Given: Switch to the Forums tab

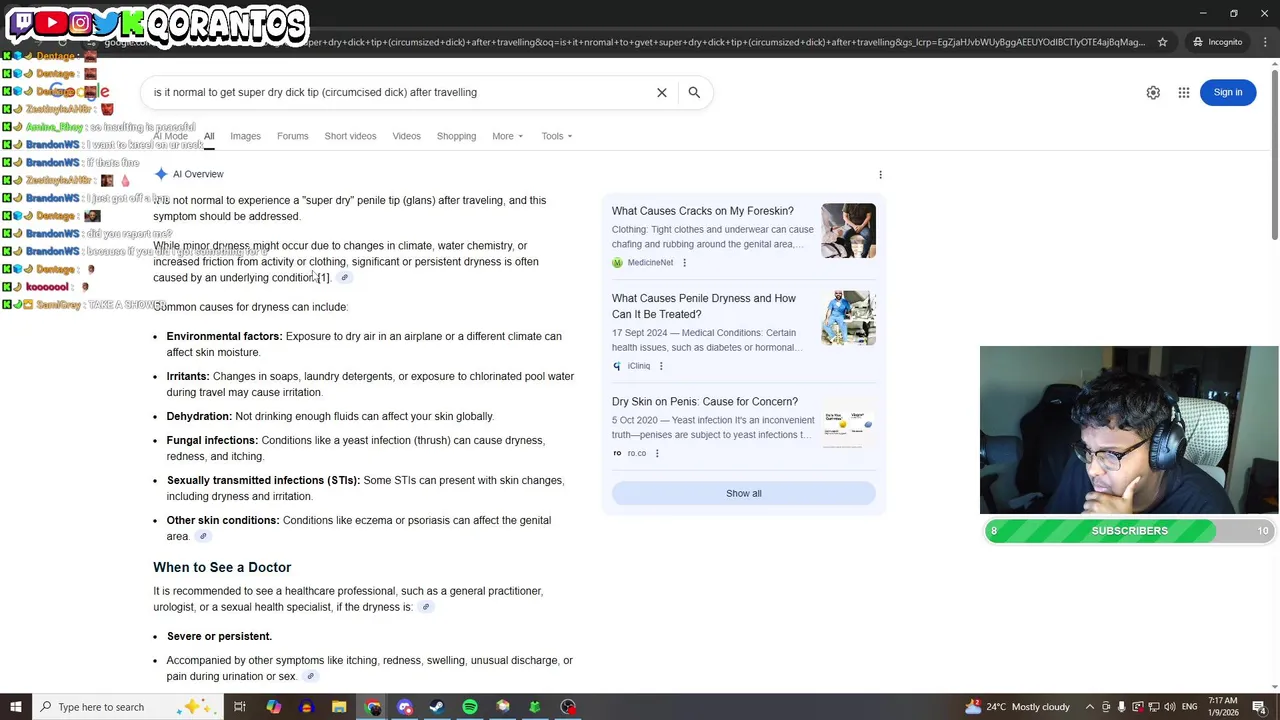Looking at the screenshot, I should (292, 136).
